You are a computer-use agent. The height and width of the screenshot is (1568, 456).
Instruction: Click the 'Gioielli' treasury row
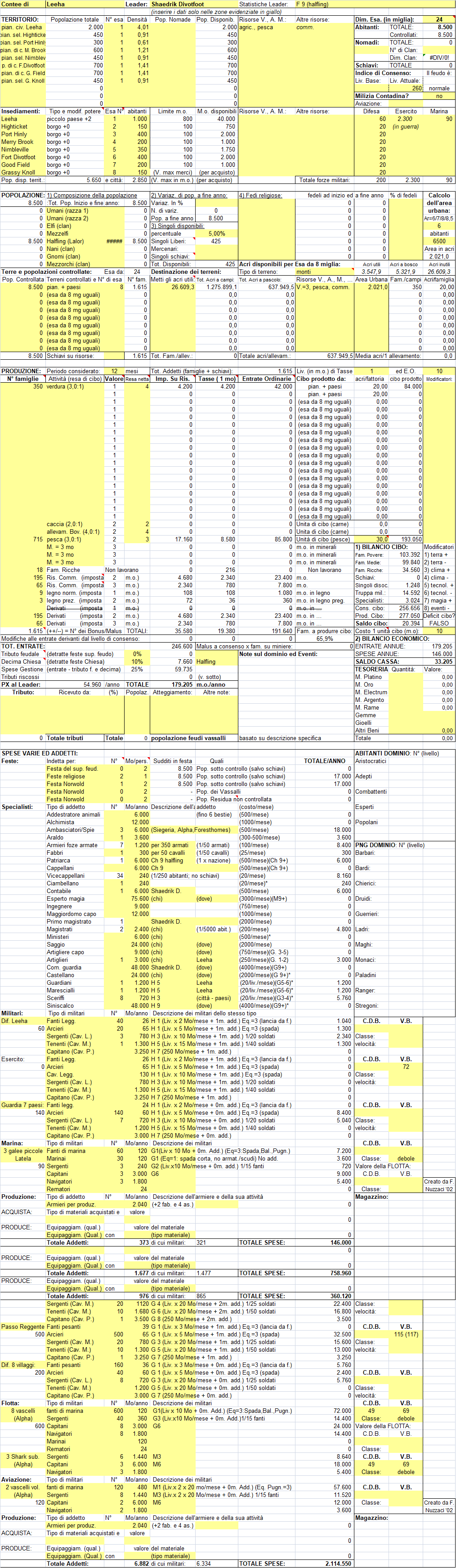point(364,723)
